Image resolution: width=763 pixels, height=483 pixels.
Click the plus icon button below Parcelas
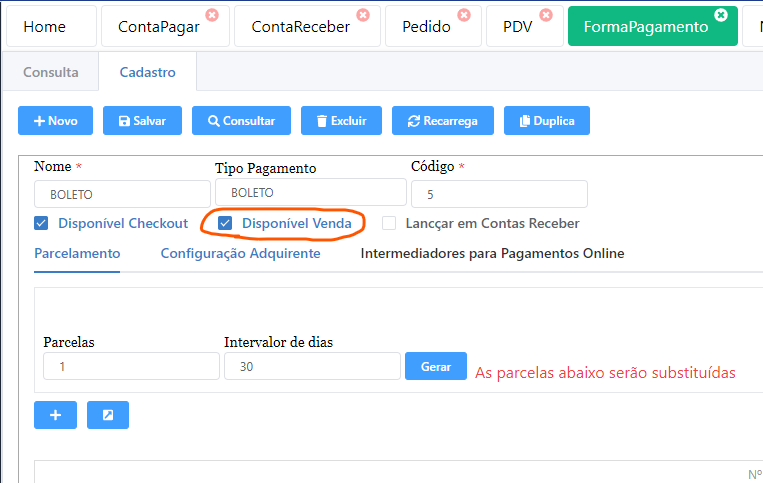pos(56,415)
